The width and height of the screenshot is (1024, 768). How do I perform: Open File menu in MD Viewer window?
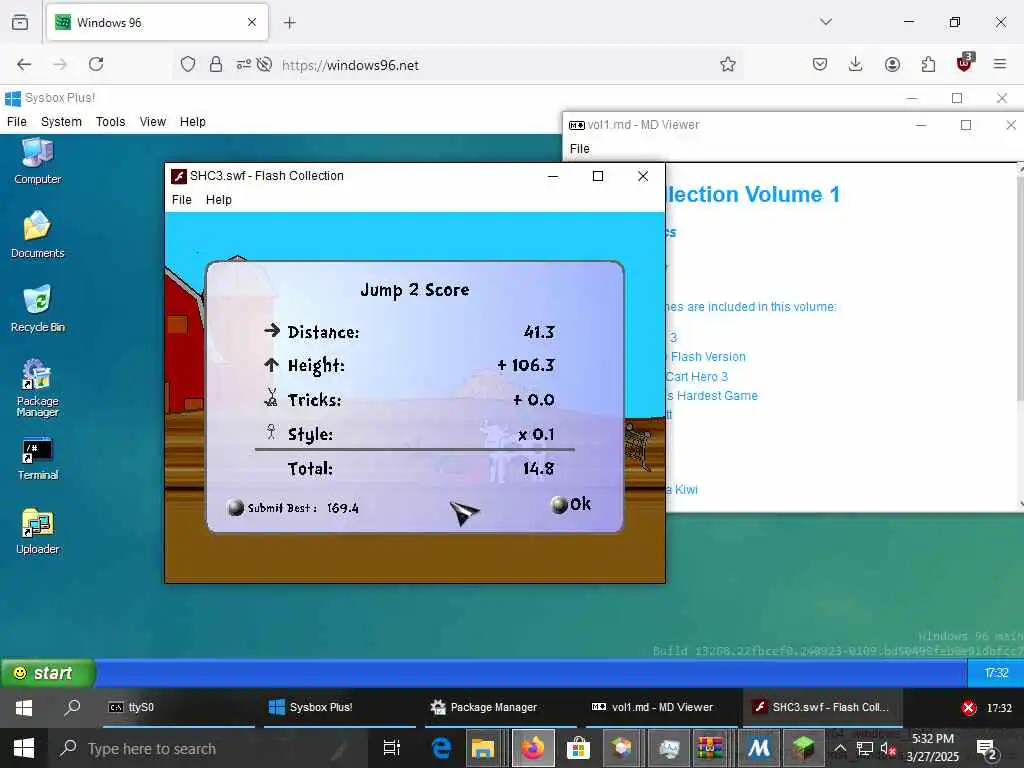[x=579, y=149]
